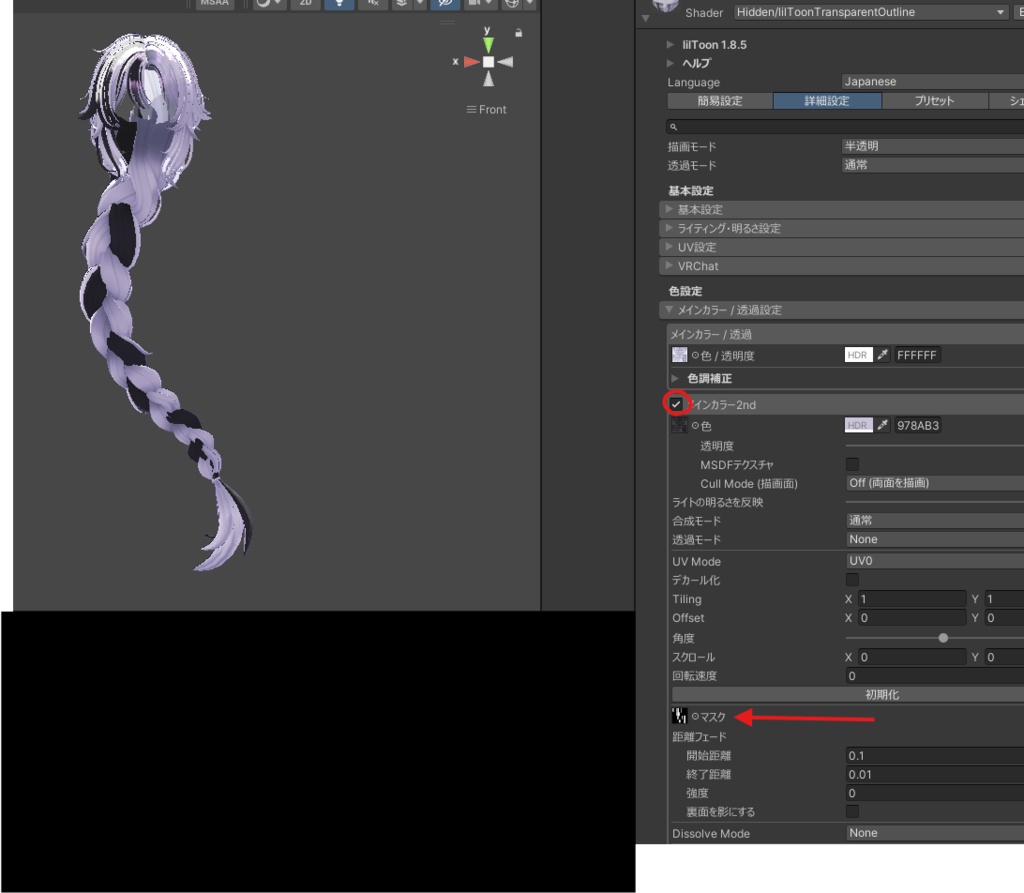Screen dimensions: 1024x893
Task: Toggle scene visibility eye-slash button
Action: (x=445, y=3)
